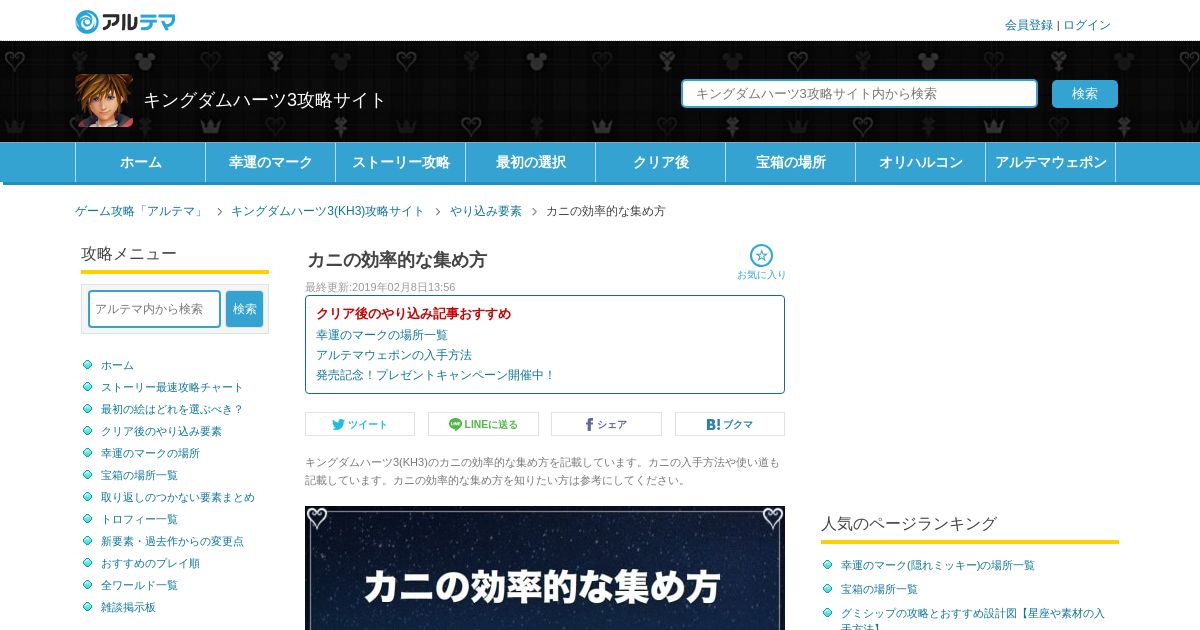The image size is (1200, 630).
Task: Bookmark with Hatena ブクマ button
Action: (x=730, y=424)
